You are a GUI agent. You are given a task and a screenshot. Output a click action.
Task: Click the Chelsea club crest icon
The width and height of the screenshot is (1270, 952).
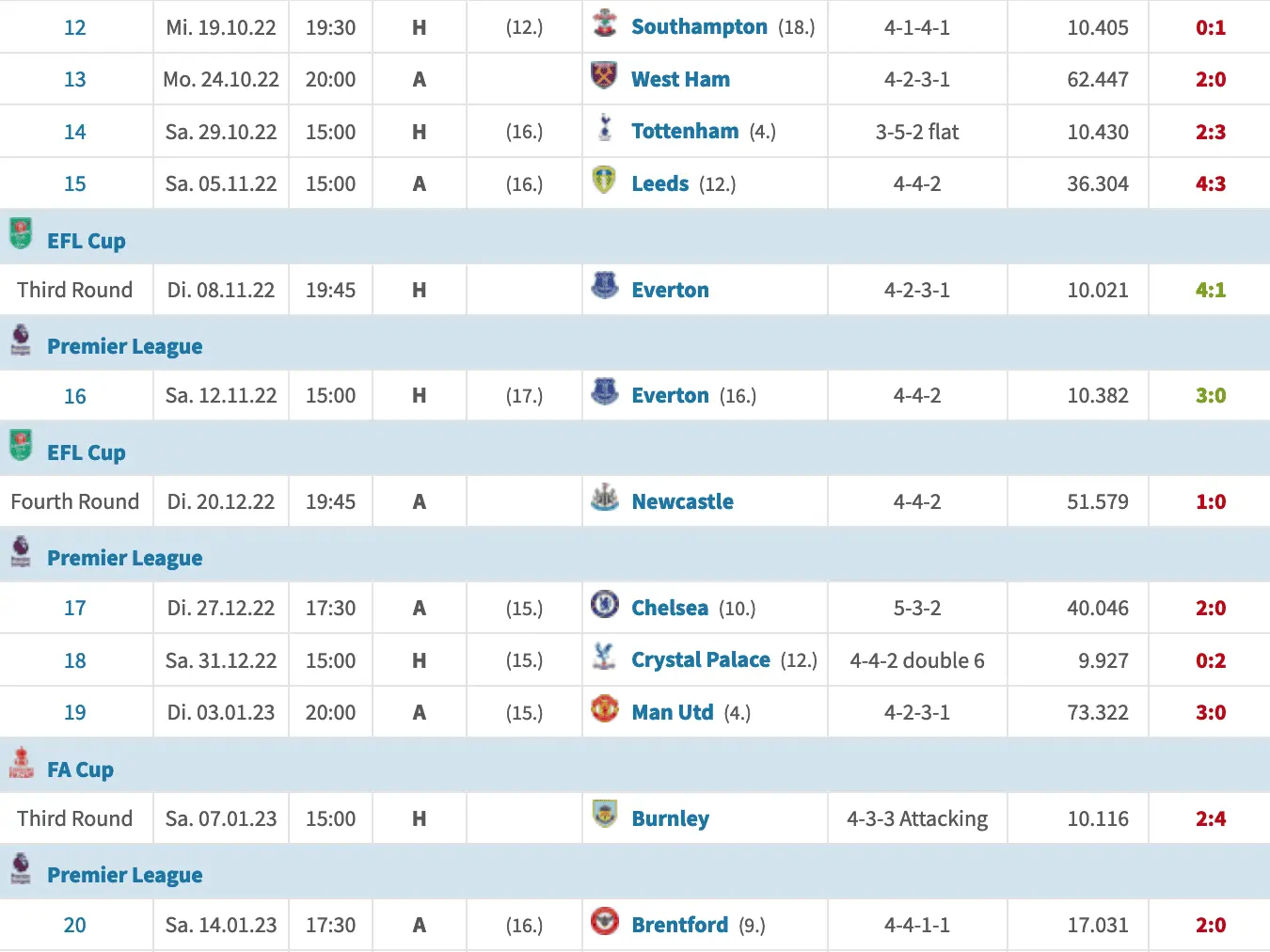tap(604, 604)
